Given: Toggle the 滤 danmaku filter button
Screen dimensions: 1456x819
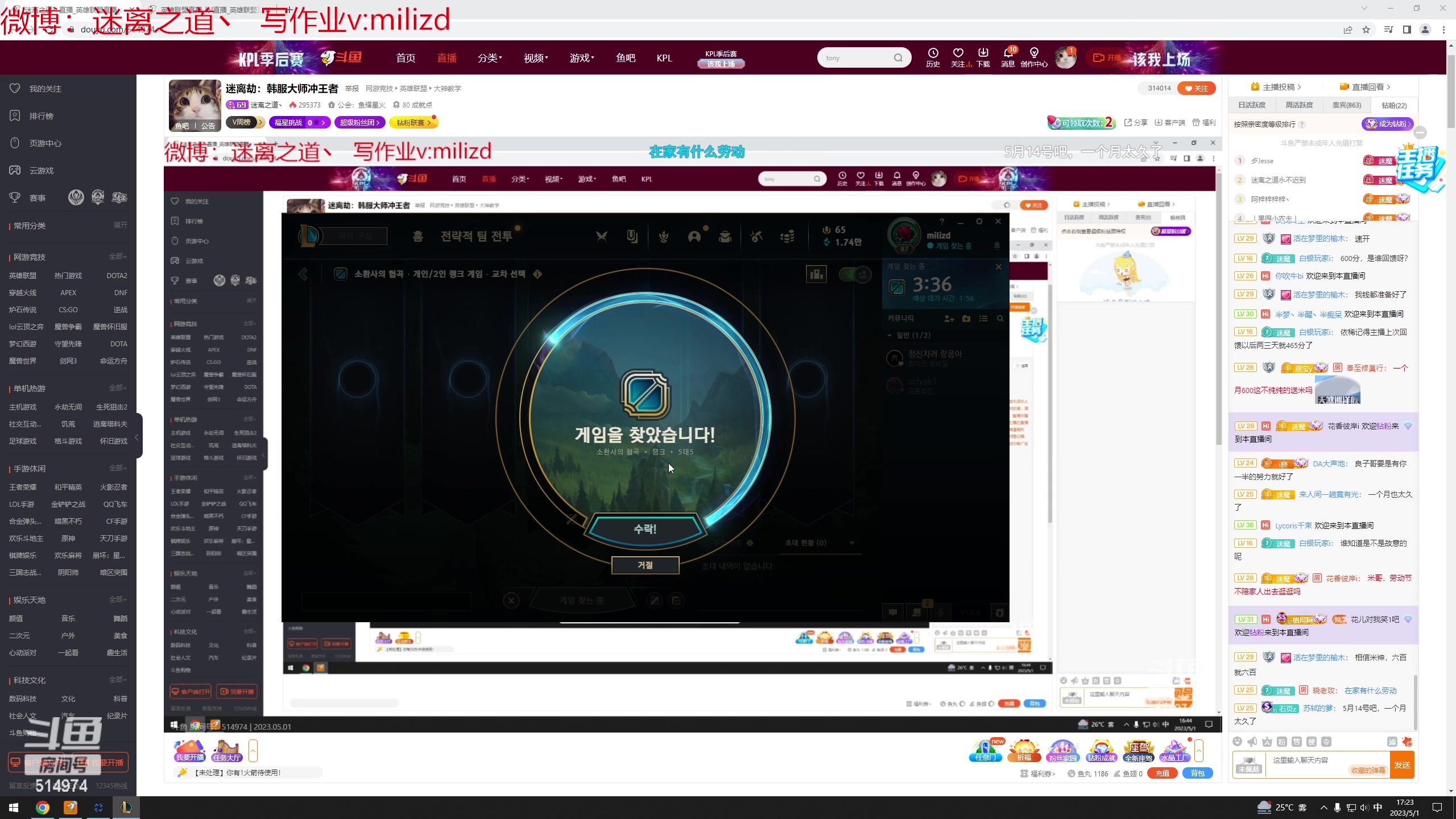Looking at the screenshot, I should pos(1392,742).
